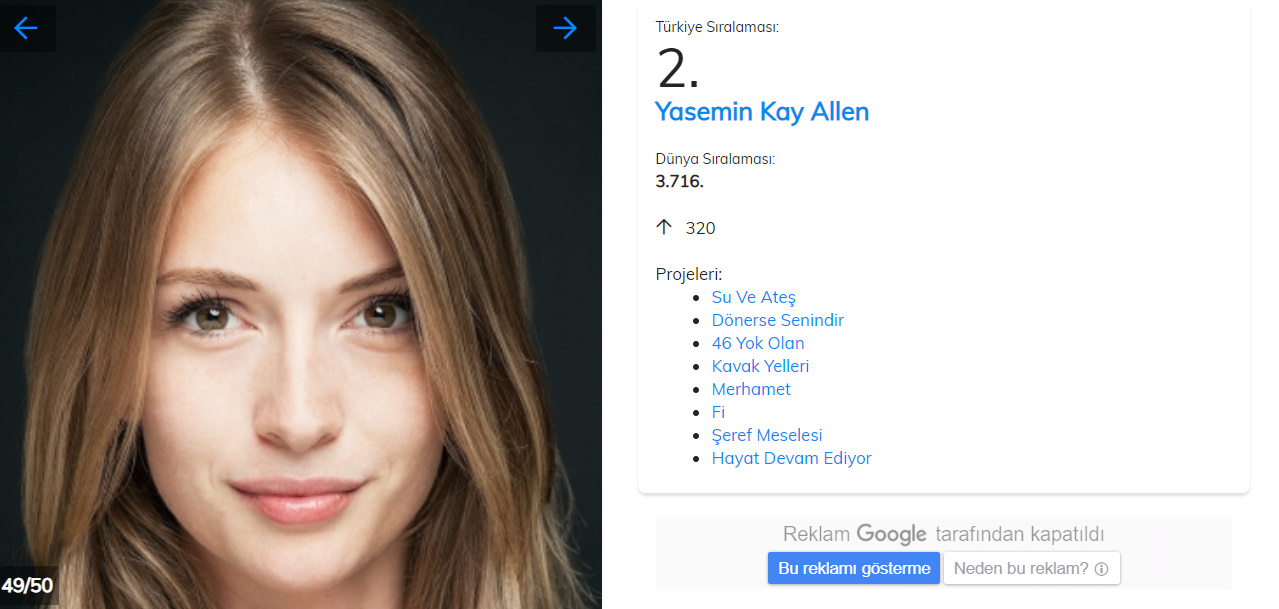The height and width of the screenshot is (609, 1279).
Task: Go to the Kavak Yelleri project
Action: 760,366
